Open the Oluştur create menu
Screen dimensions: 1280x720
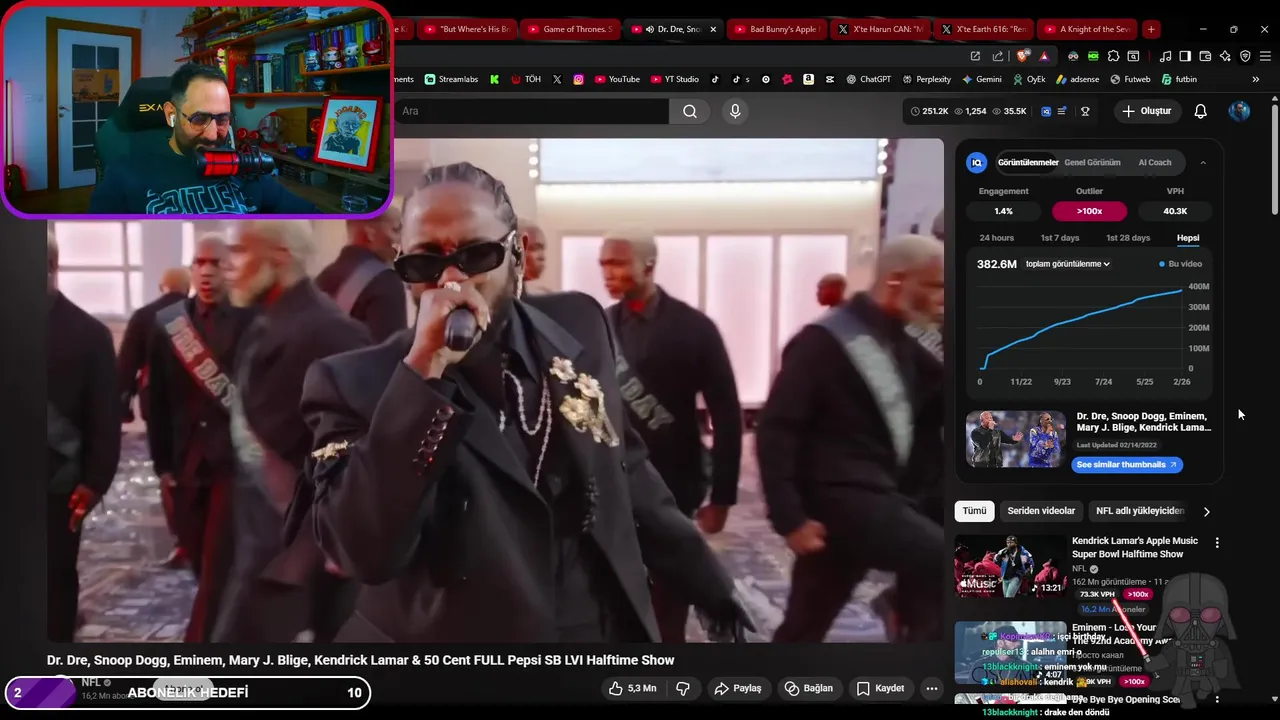1146,111
